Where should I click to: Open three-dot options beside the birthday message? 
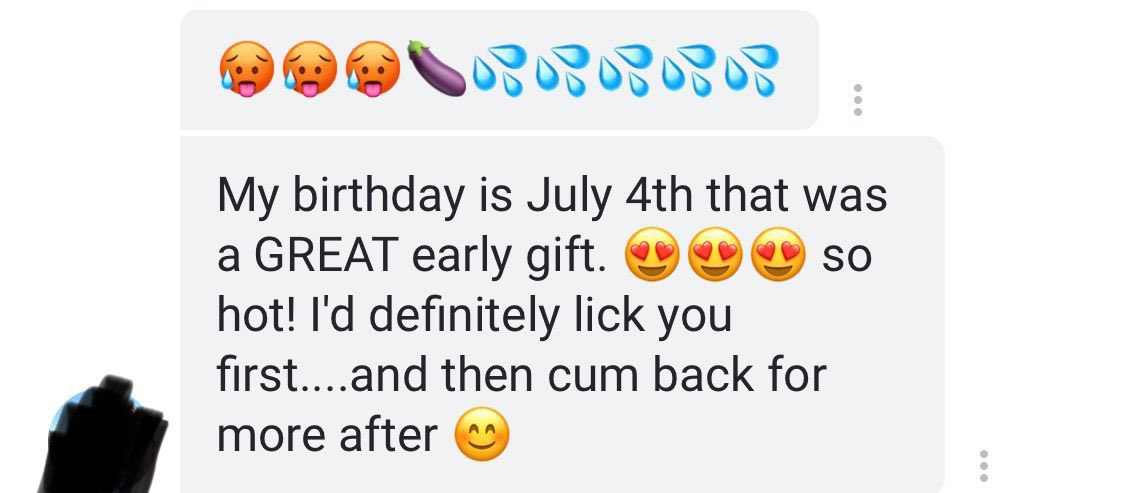point(984,466)
